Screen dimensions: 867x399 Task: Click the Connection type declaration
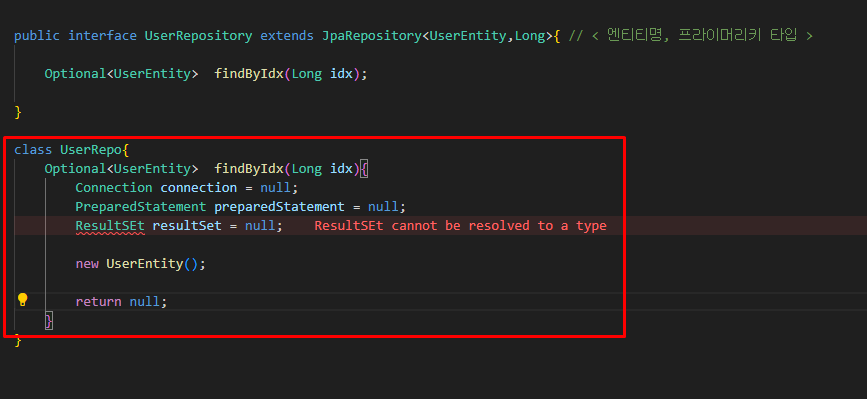pos(114,187)
